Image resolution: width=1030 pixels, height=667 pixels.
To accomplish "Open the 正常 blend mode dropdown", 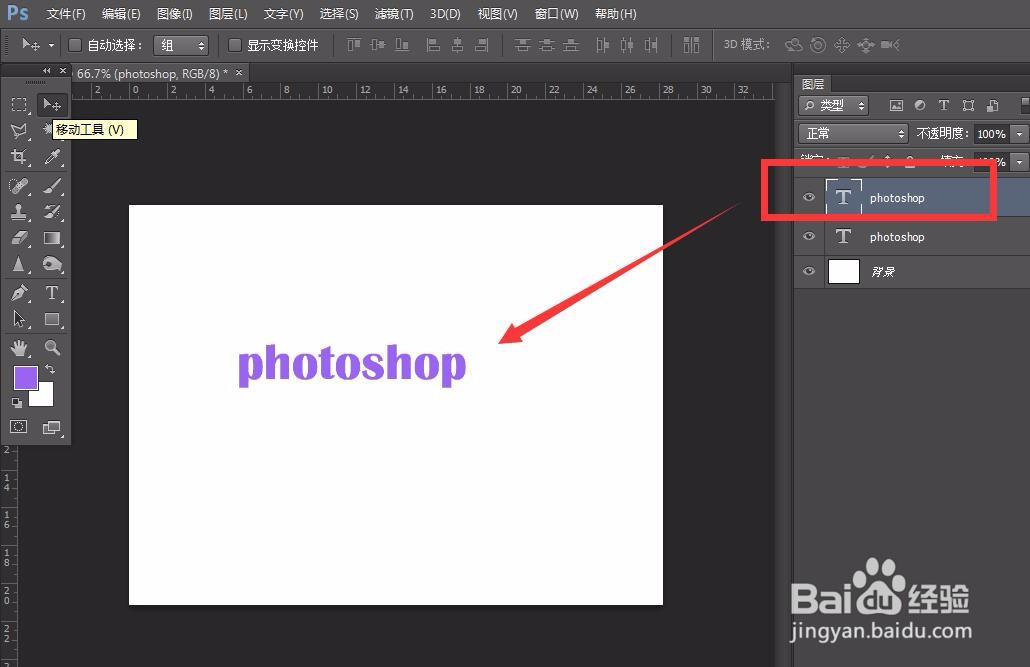I will click(853, 133).
